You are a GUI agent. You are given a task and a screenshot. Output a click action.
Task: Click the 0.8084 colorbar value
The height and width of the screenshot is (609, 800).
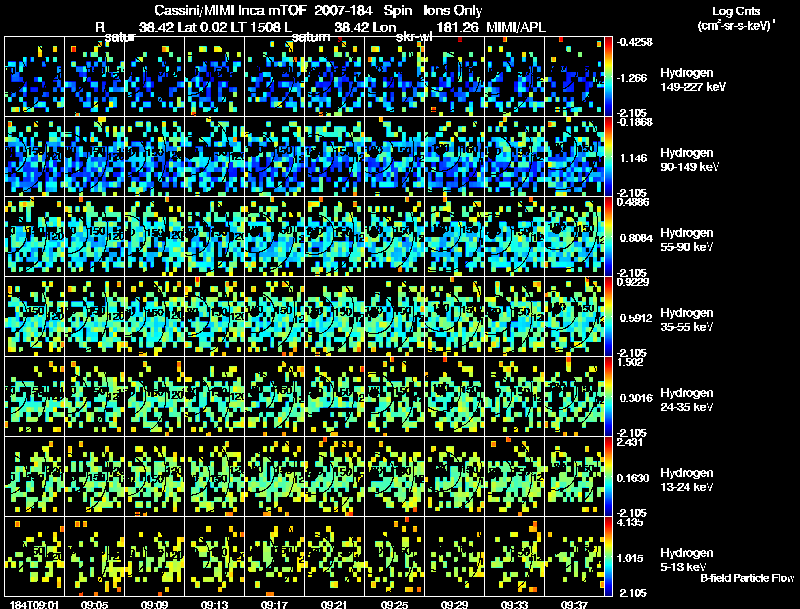[x=636, y=238]
